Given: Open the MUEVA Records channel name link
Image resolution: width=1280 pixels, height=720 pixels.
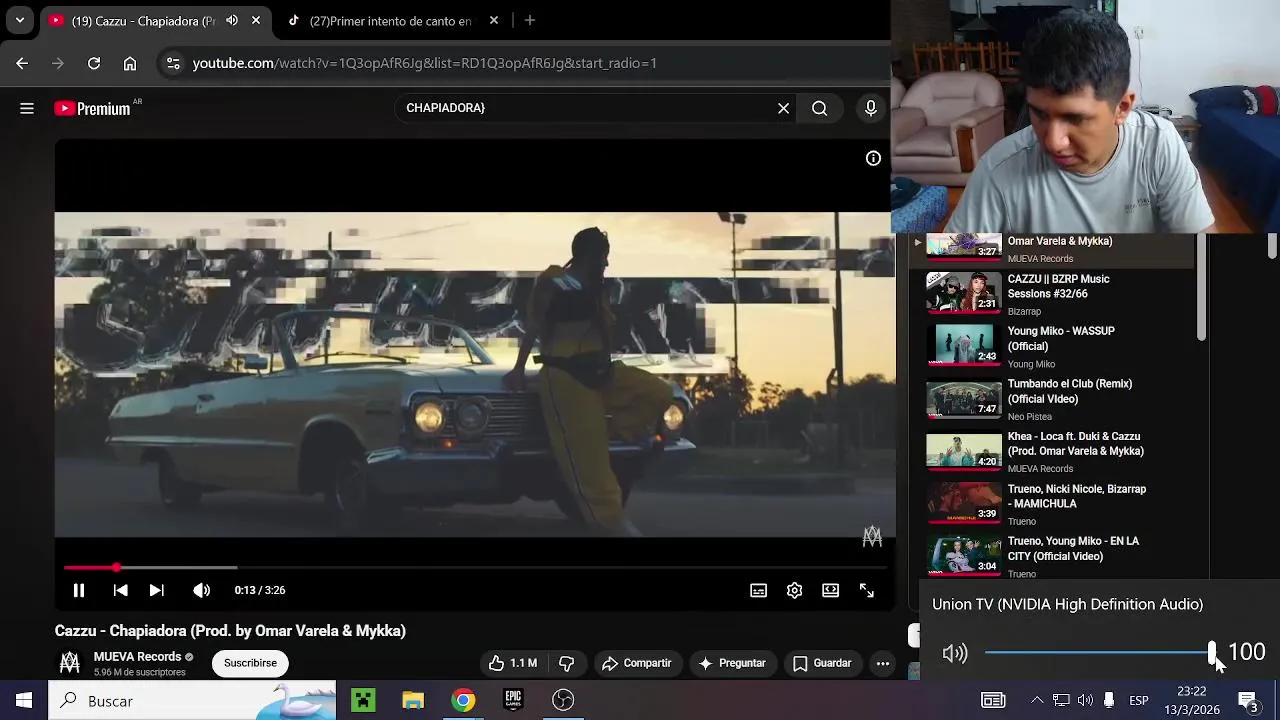Looking at the screenshot, I should click(x=137, y=657).
